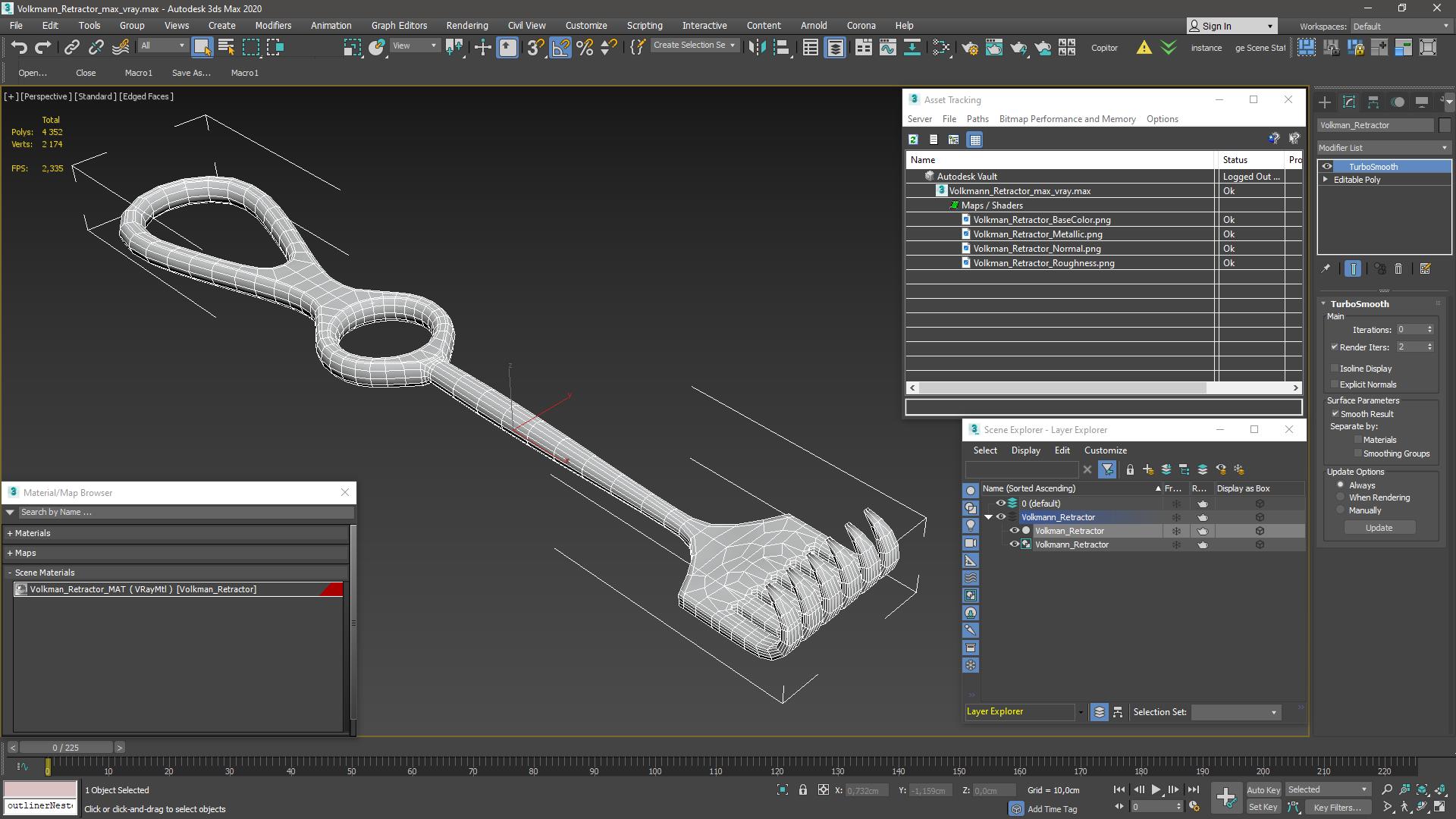Enable Separate by Smoothing Groups checkbox

[1358, 453]
